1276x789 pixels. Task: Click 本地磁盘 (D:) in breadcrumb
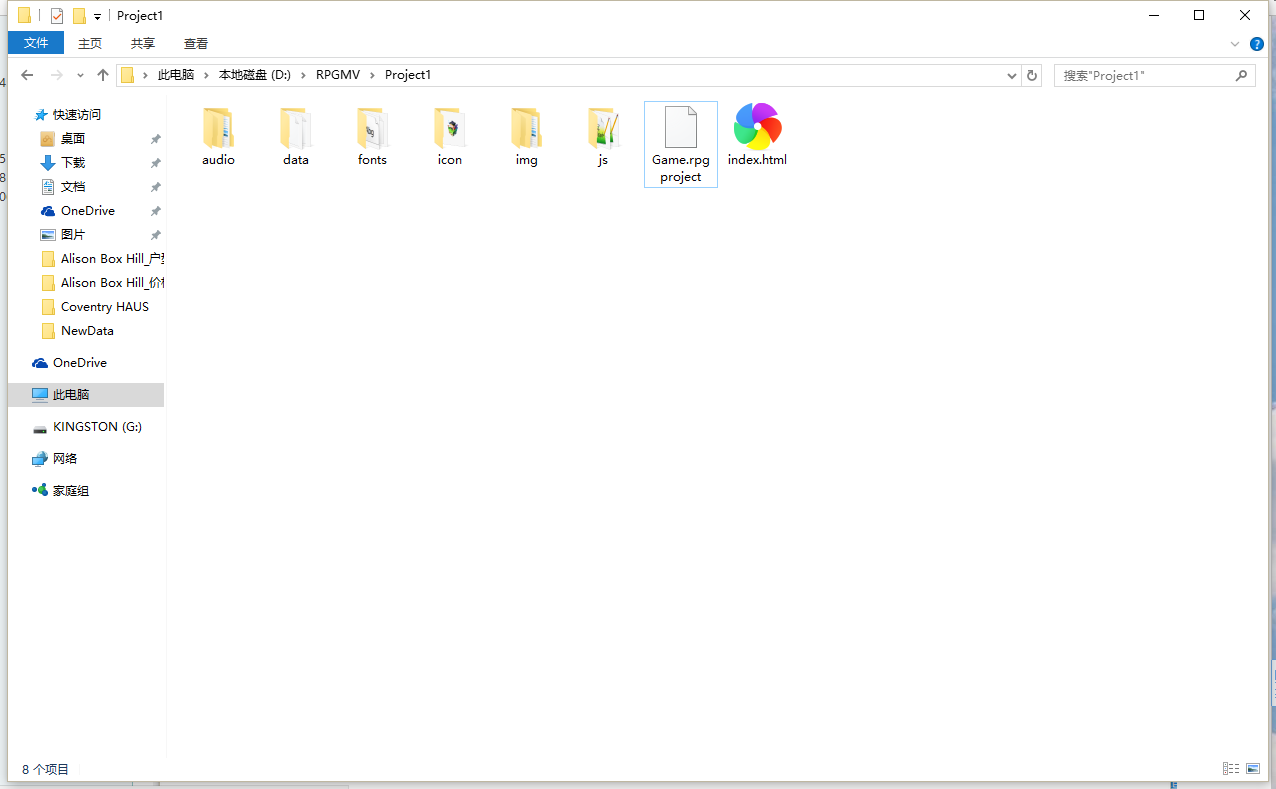click(255, 75)
